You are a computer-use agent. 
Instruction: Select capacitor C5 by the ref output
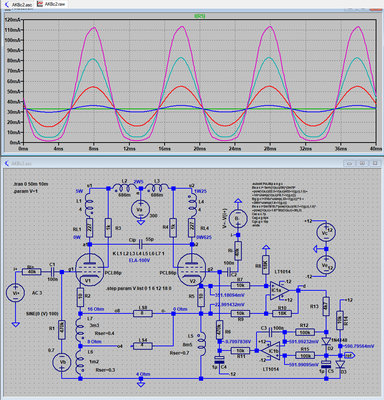[x=326, y=364]
